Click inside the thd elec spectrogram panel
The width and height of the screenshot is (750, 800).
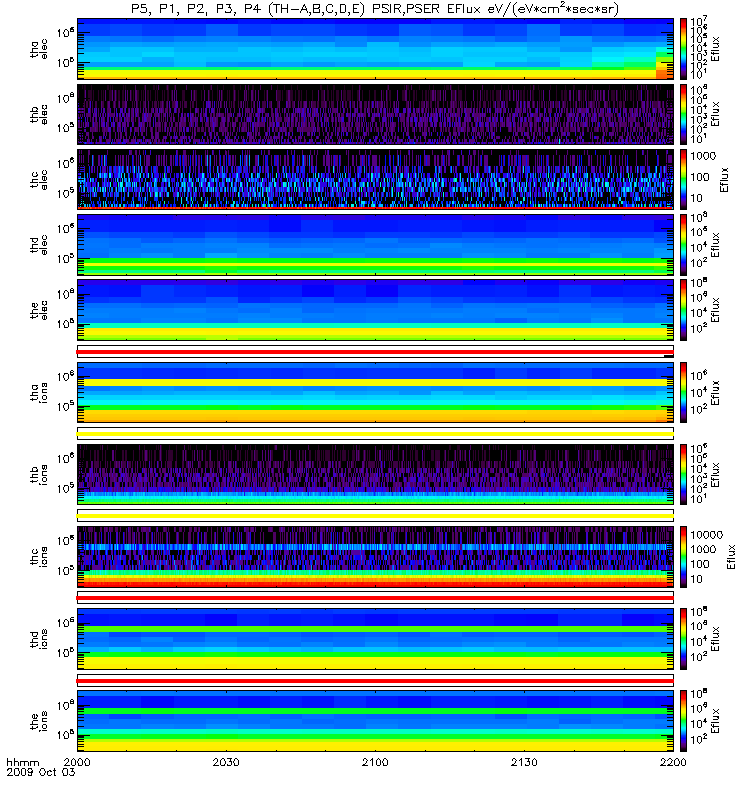pyautogui.click(x=375, y=245)
